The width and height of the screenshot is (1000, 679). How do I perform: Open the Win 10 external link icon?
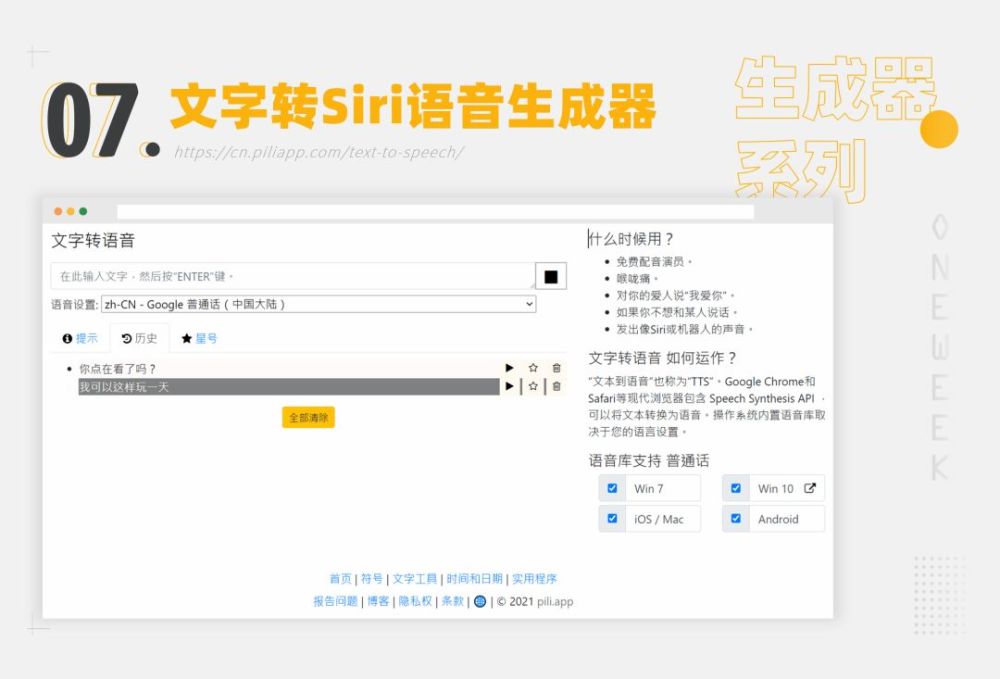coord(810,488)
